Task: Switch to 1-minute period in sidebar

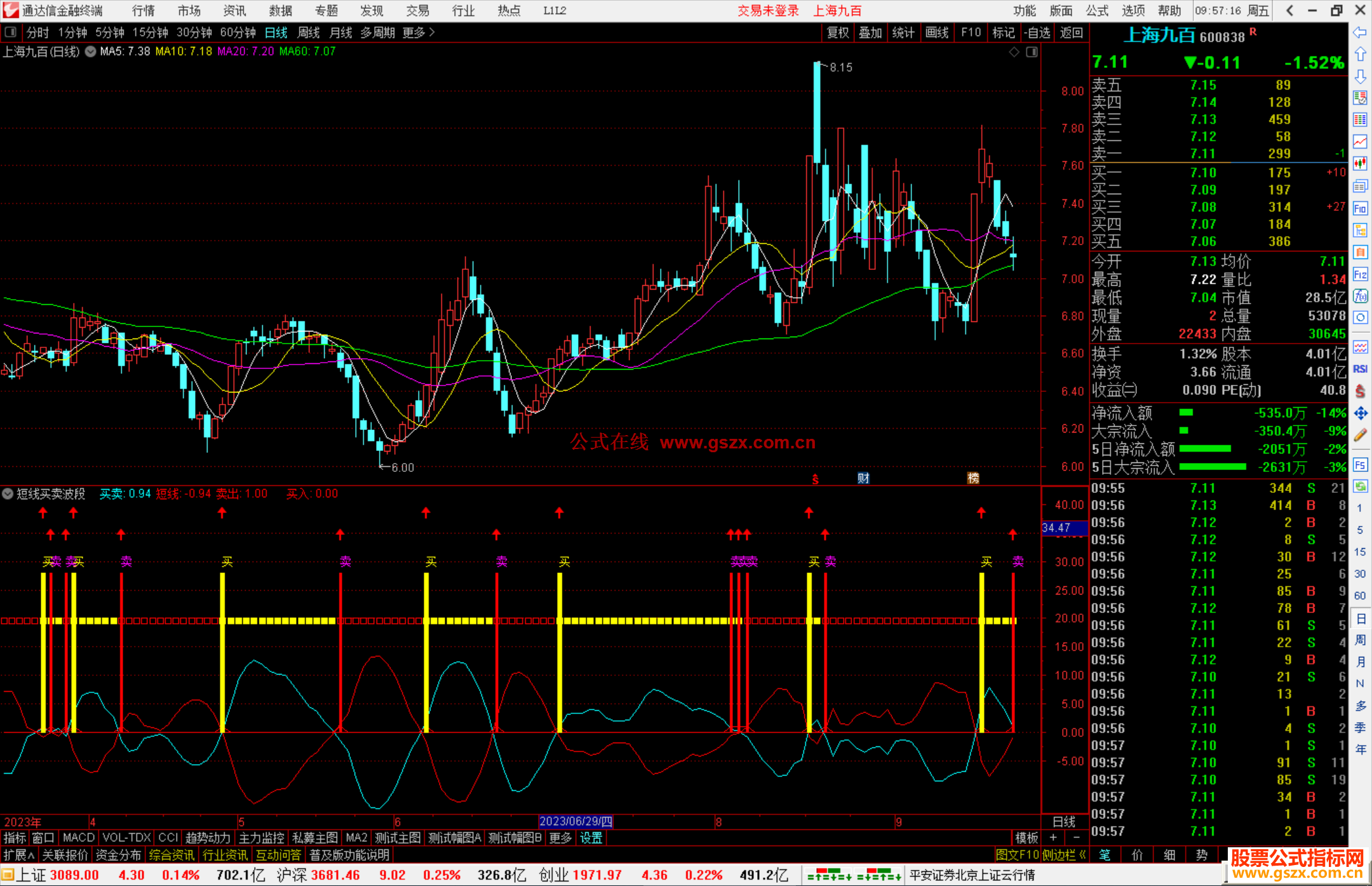Action: tap(1359, 508)
